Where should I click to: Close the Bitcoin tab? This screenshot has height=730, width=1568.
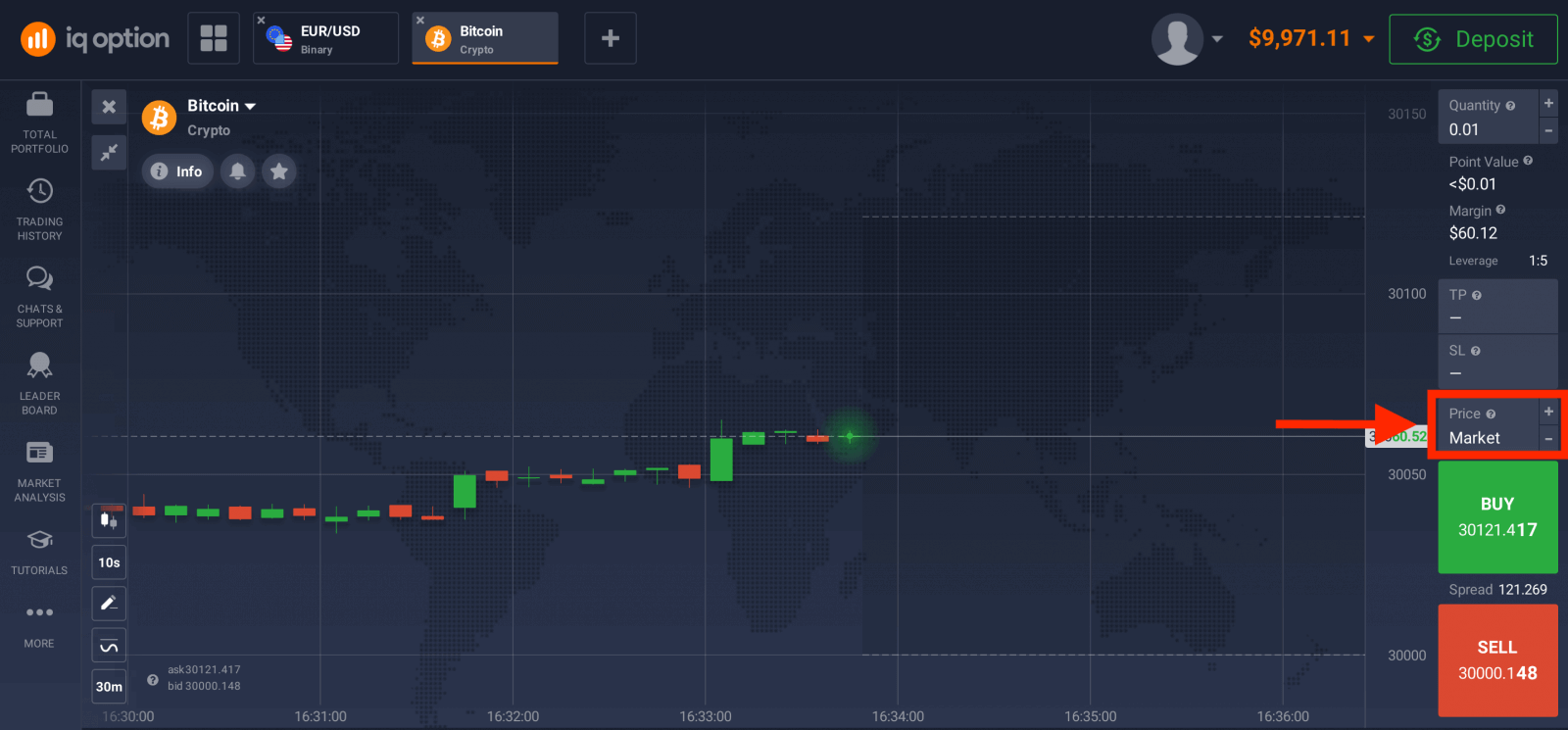point(420,20)
